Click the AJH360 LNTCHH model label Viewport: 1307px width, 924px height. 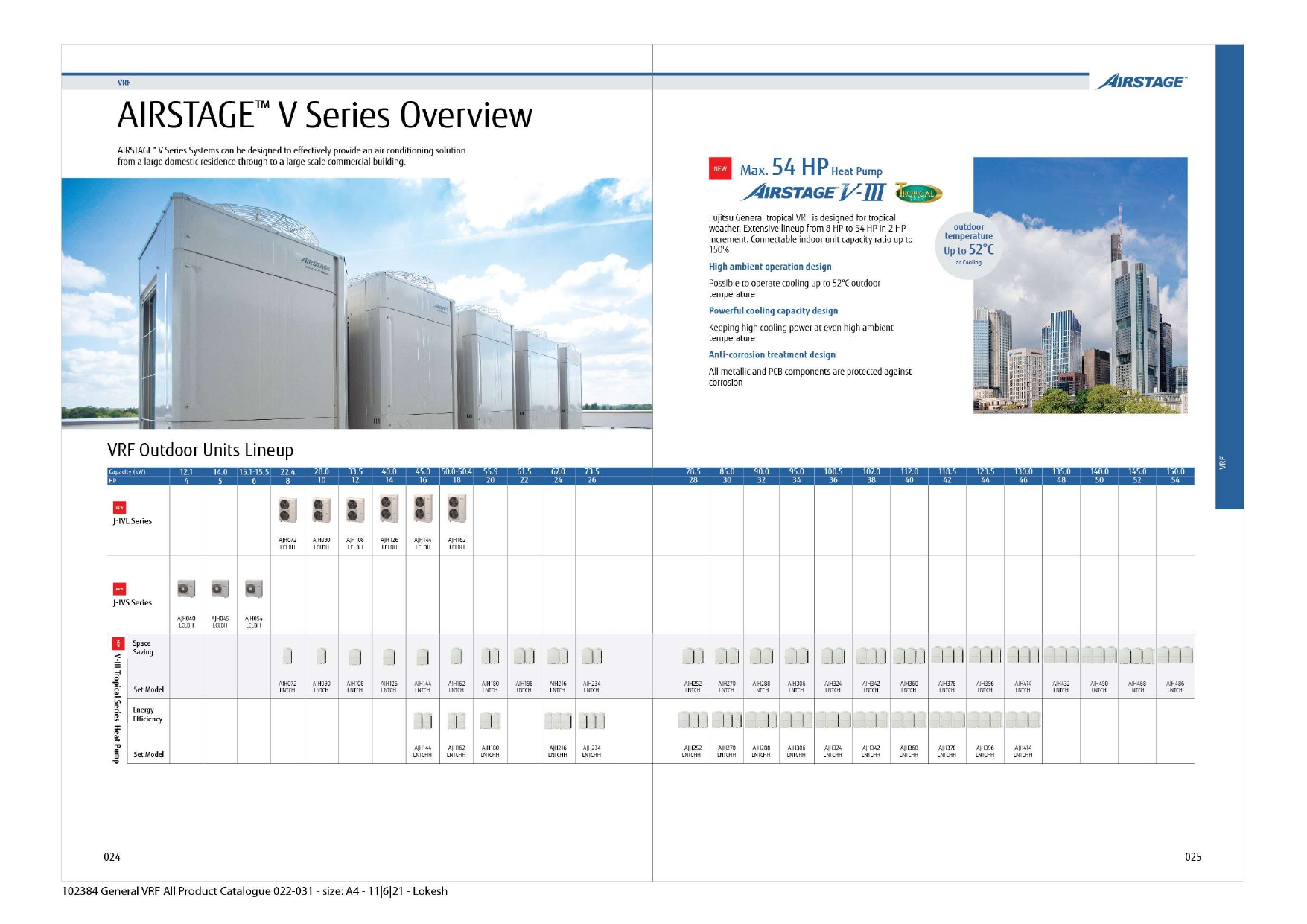tap(909, 751)
